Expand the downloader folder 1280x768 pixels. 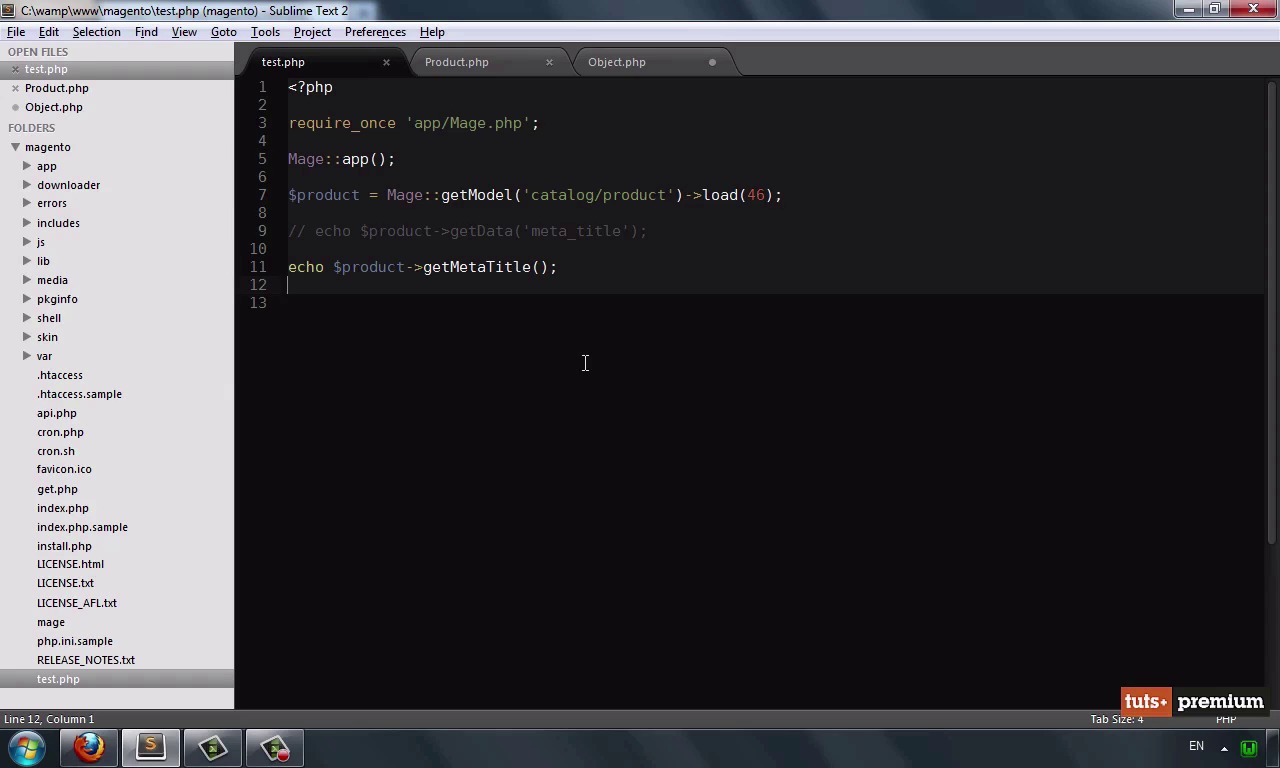coord(27,185)
